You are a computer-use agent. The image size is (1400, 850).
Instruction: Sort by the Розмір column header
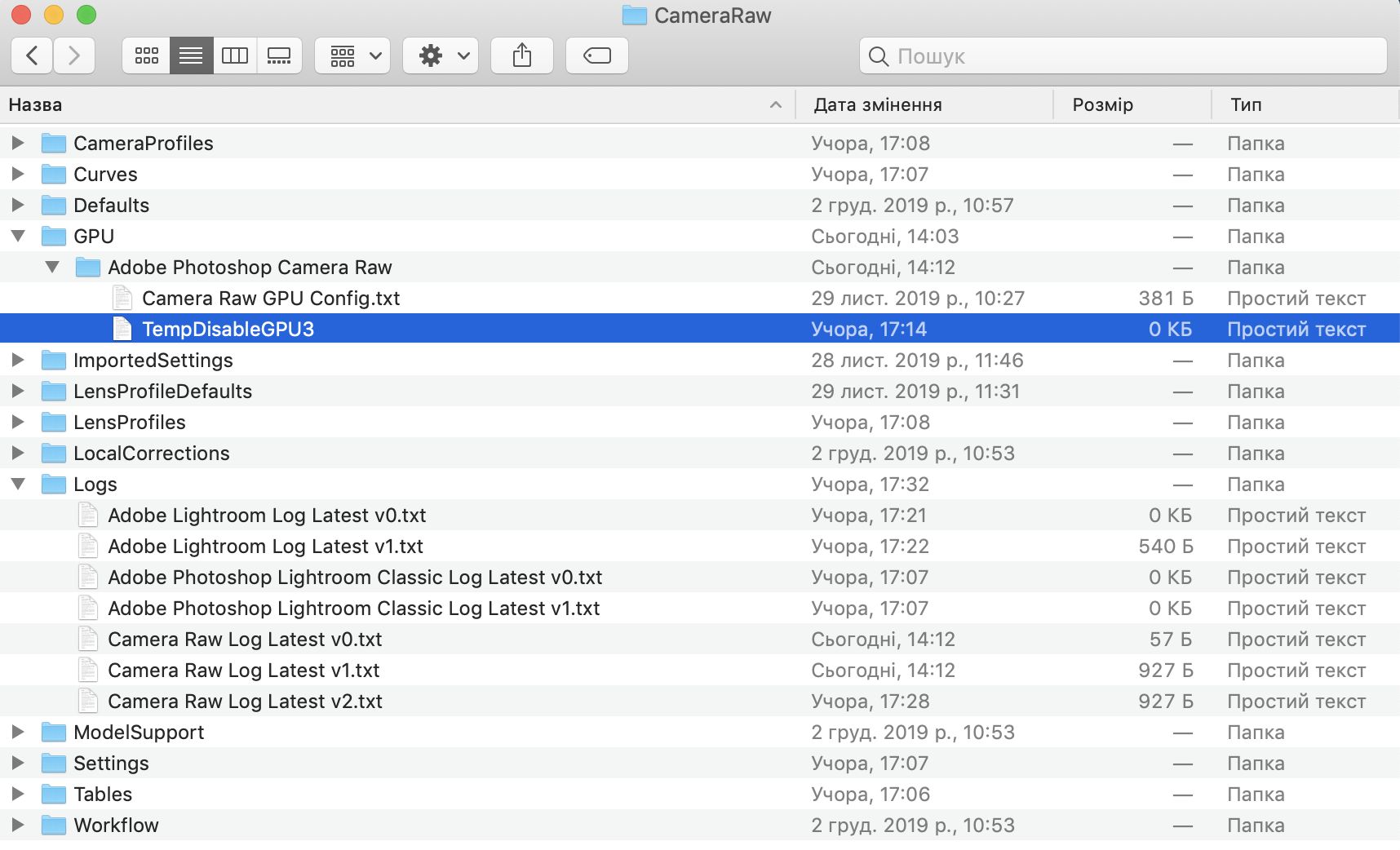[1132, 104]
